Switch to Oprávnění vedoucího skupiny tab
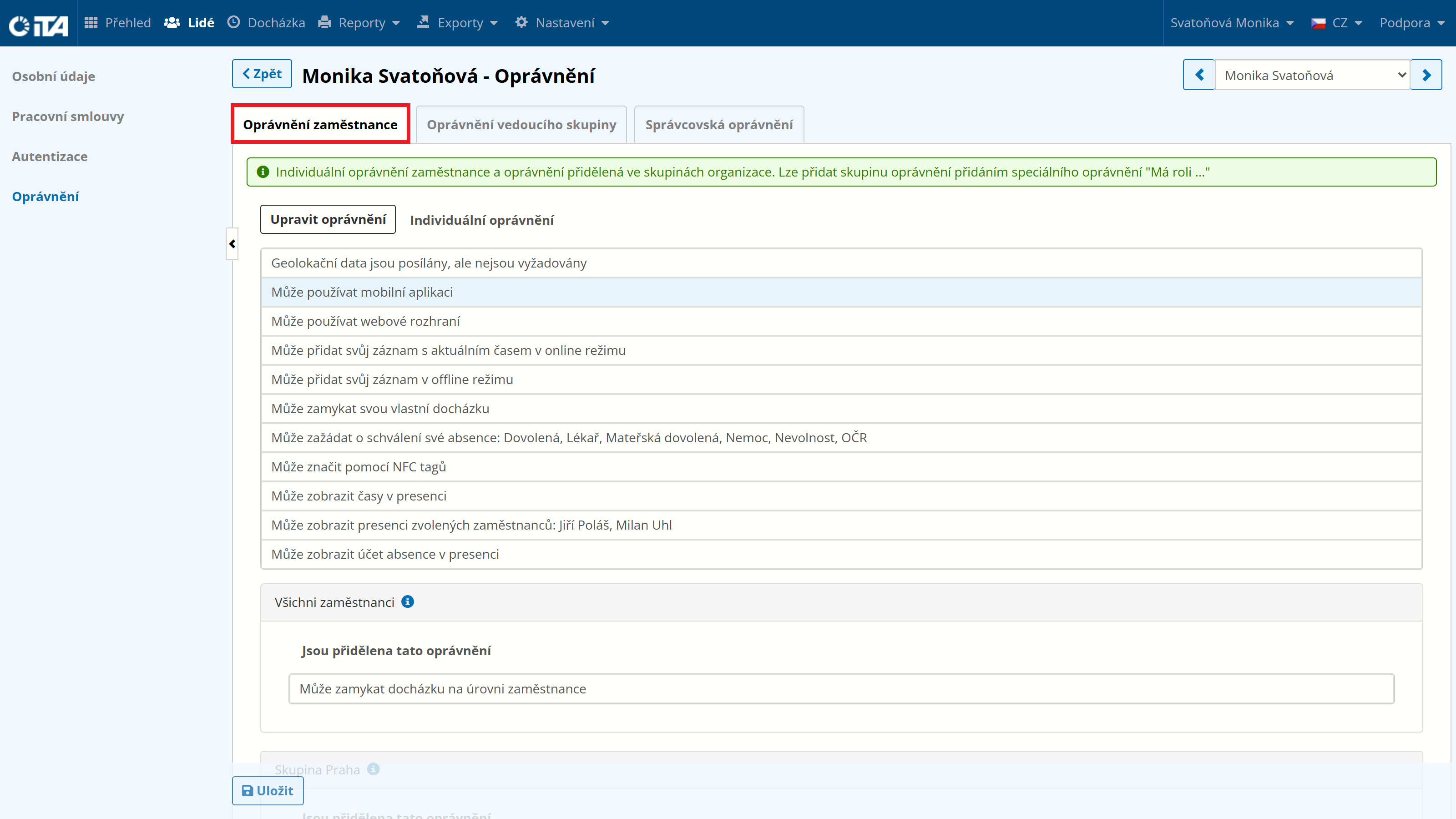Screen dimensions: 1456x819 (x=521, y=124)
